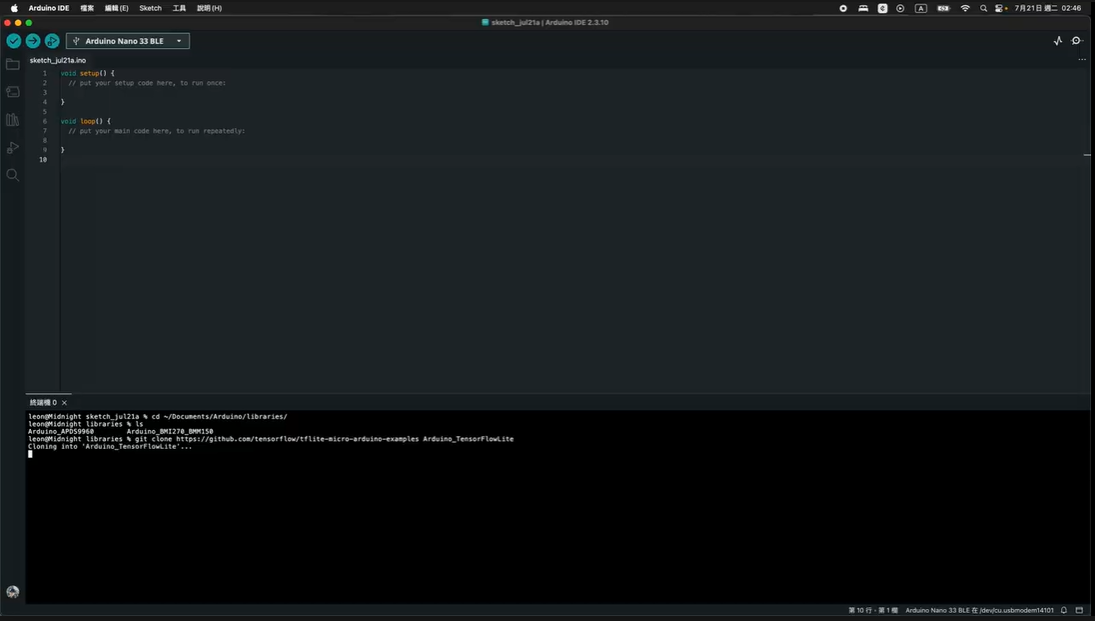Open the Sketch menu
The image size is (1095, 621).
[x=150, y=8]
